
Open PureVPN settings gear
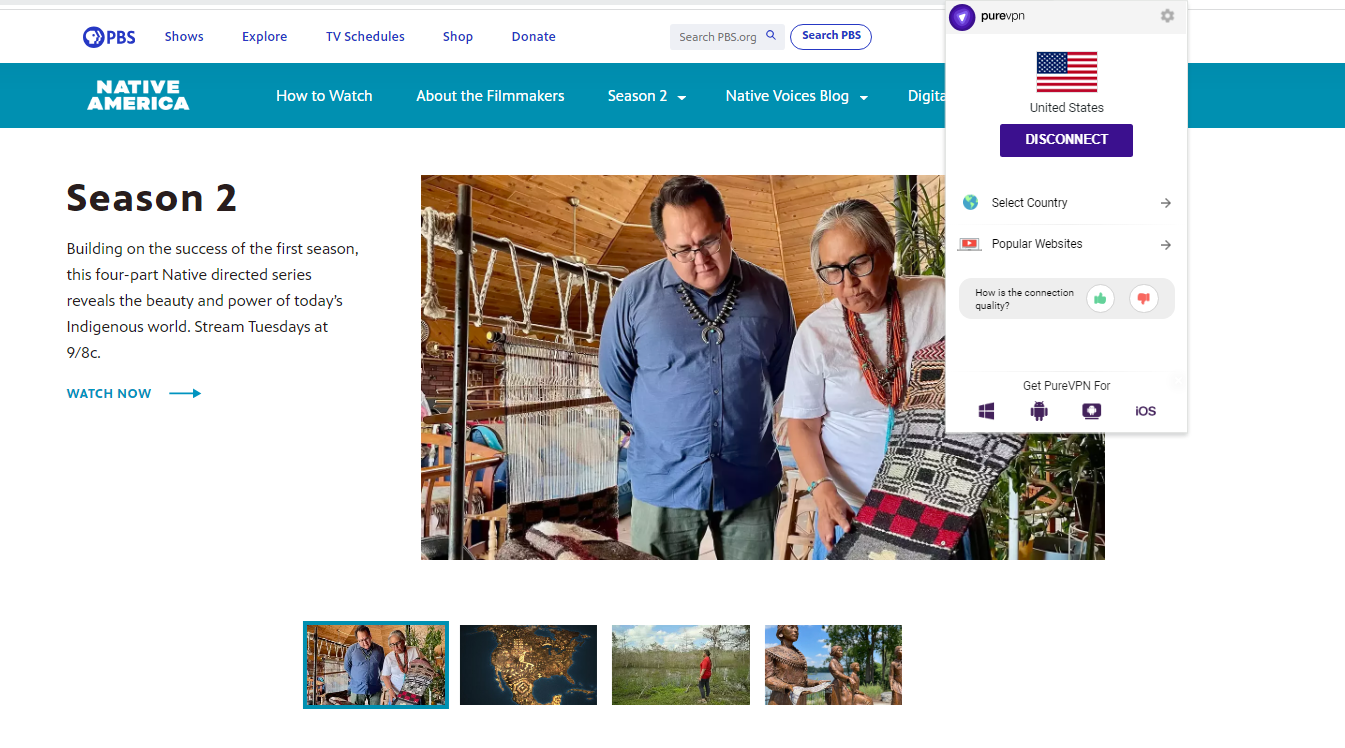pyautogui.click(x=1167, y=16)
